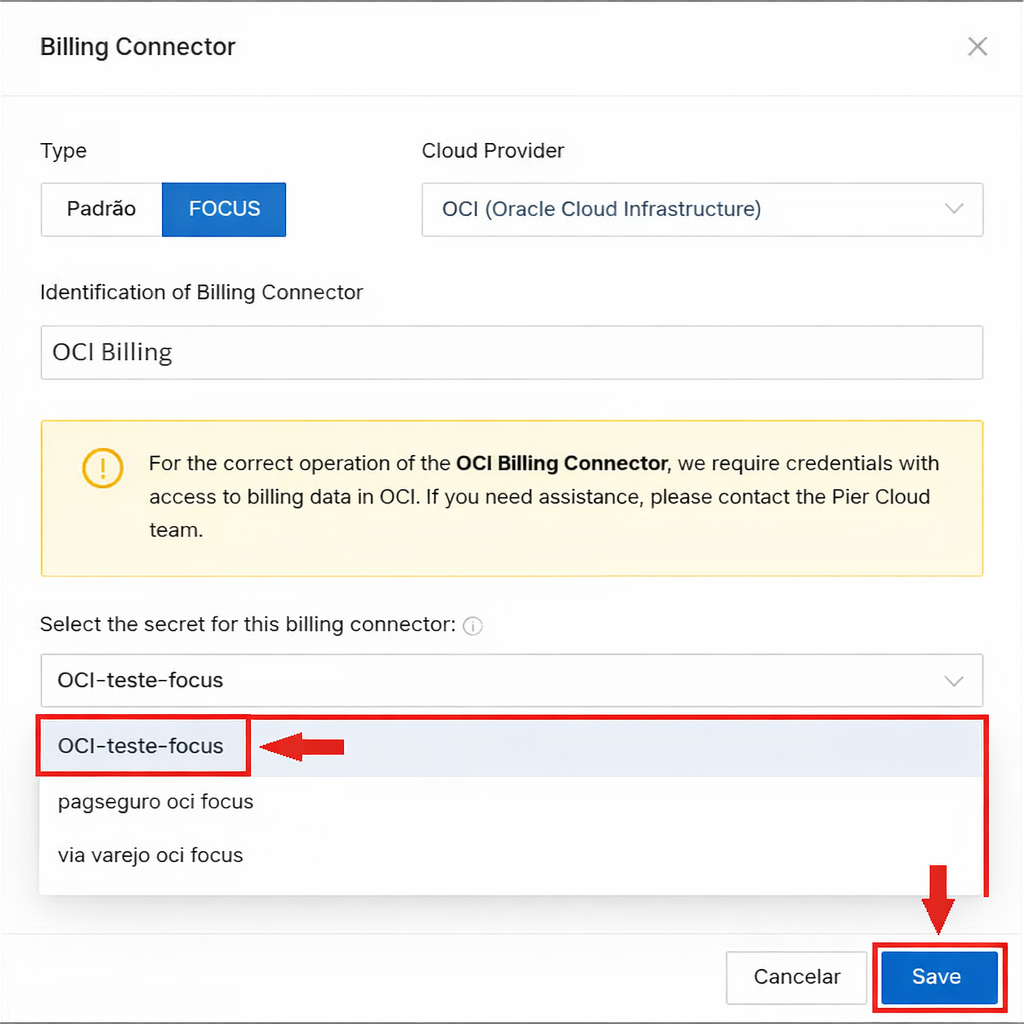Click the red downward arrow above Save
This screenshot has height=1024, width=1024.
pyautogui.click(x=937, y=898)
